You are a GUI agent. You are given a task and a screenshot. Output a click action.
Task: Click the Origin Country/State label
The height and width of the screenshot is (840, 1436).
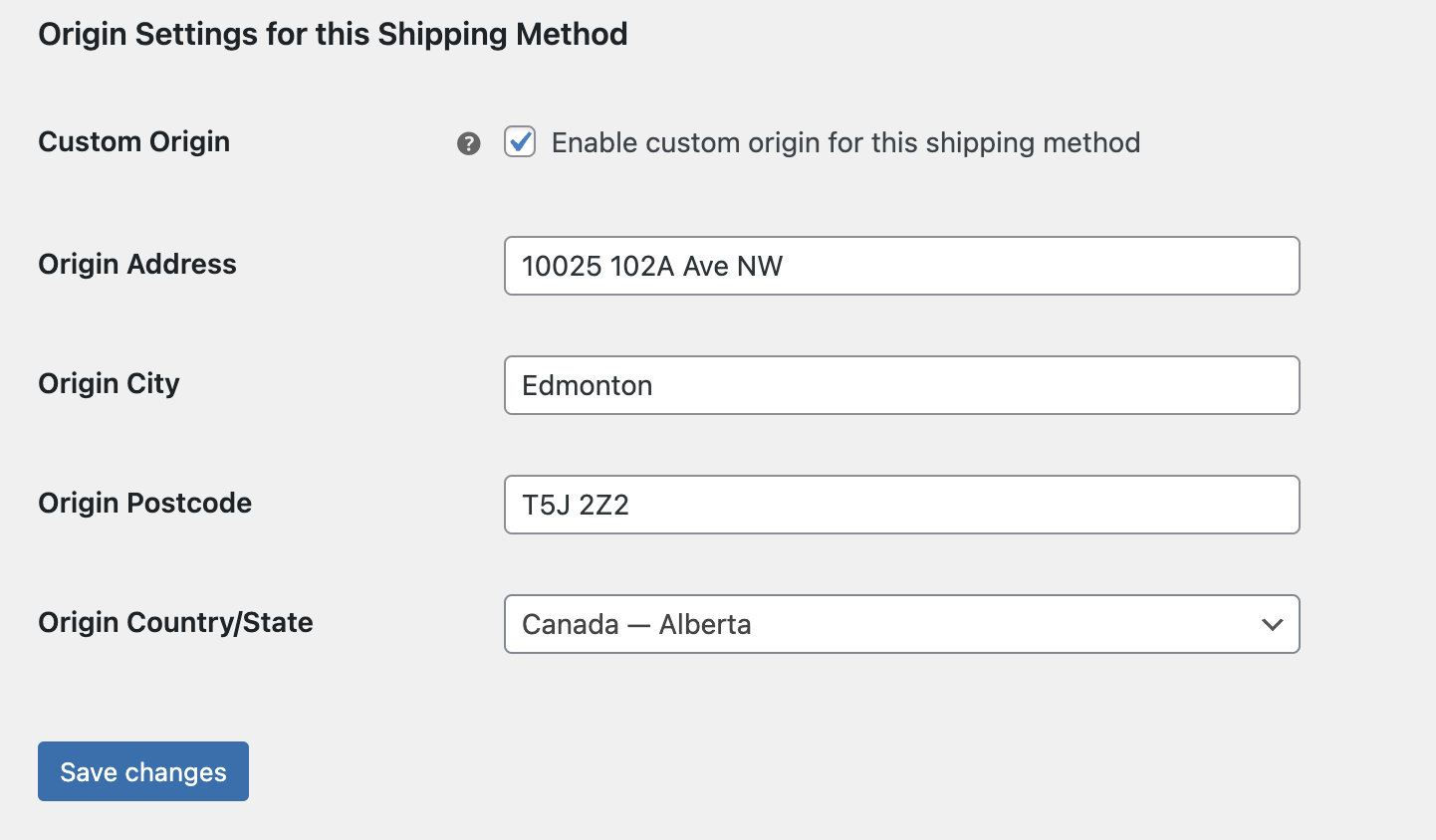tap(175, 623)
